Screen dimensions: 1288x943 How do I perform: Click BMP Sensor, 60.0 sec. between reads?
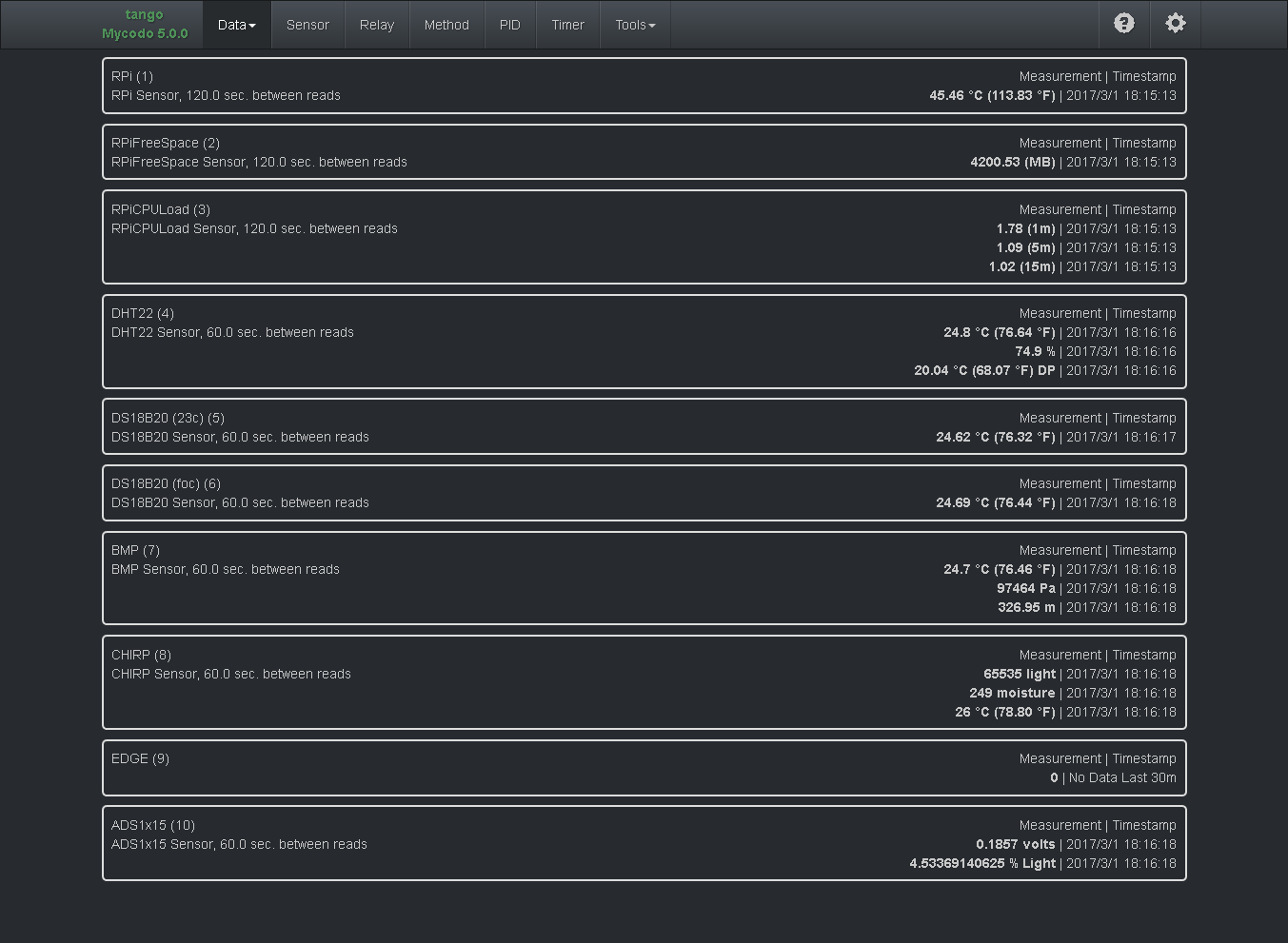coord(226,569)
